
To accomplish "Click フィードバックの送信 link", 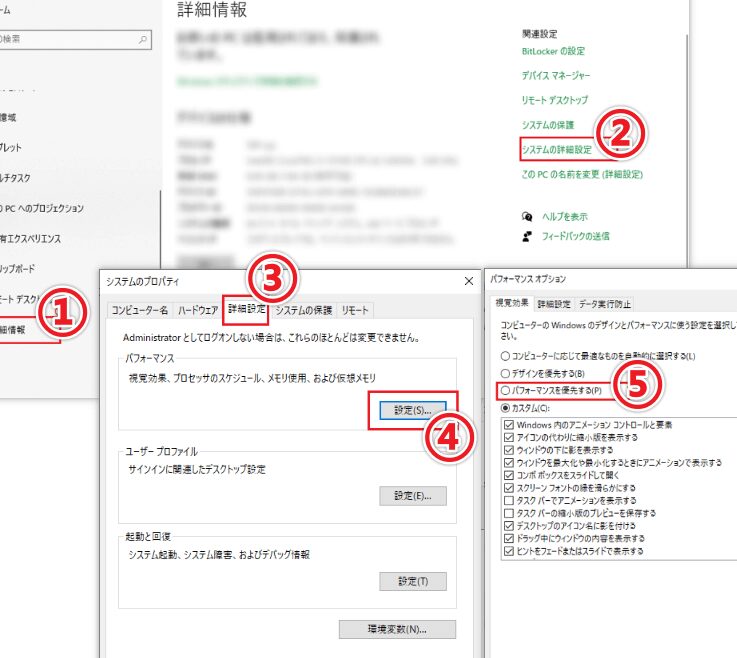I will [575, 236].
